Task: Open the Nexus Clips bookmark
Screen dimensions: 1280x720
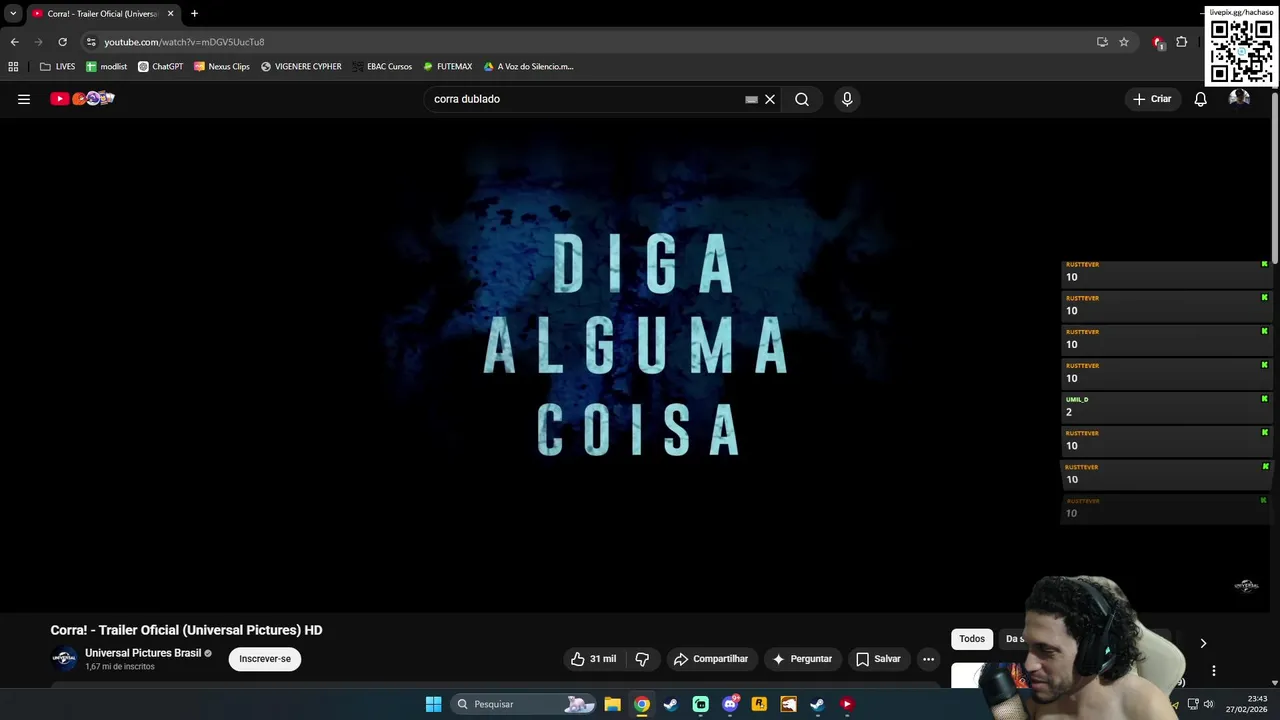Action: 221,67
